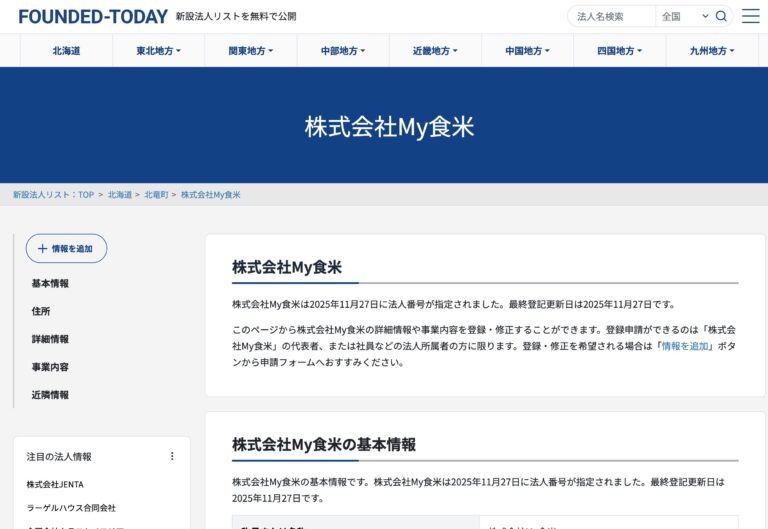The image size is (768, 529).
Task: Go to 事業内容 in sidebar
Action: 50,367
